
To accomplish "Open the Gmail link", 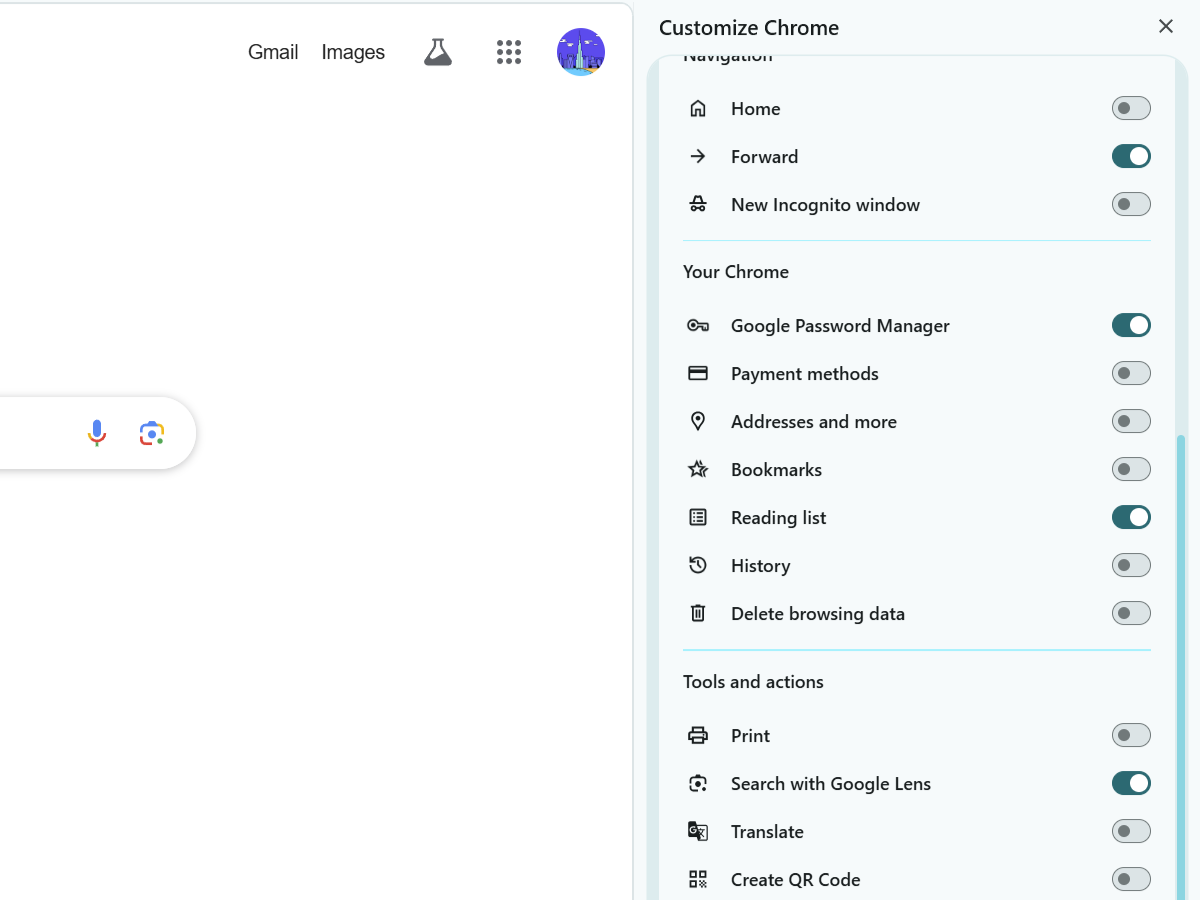I will pos(273,52).
